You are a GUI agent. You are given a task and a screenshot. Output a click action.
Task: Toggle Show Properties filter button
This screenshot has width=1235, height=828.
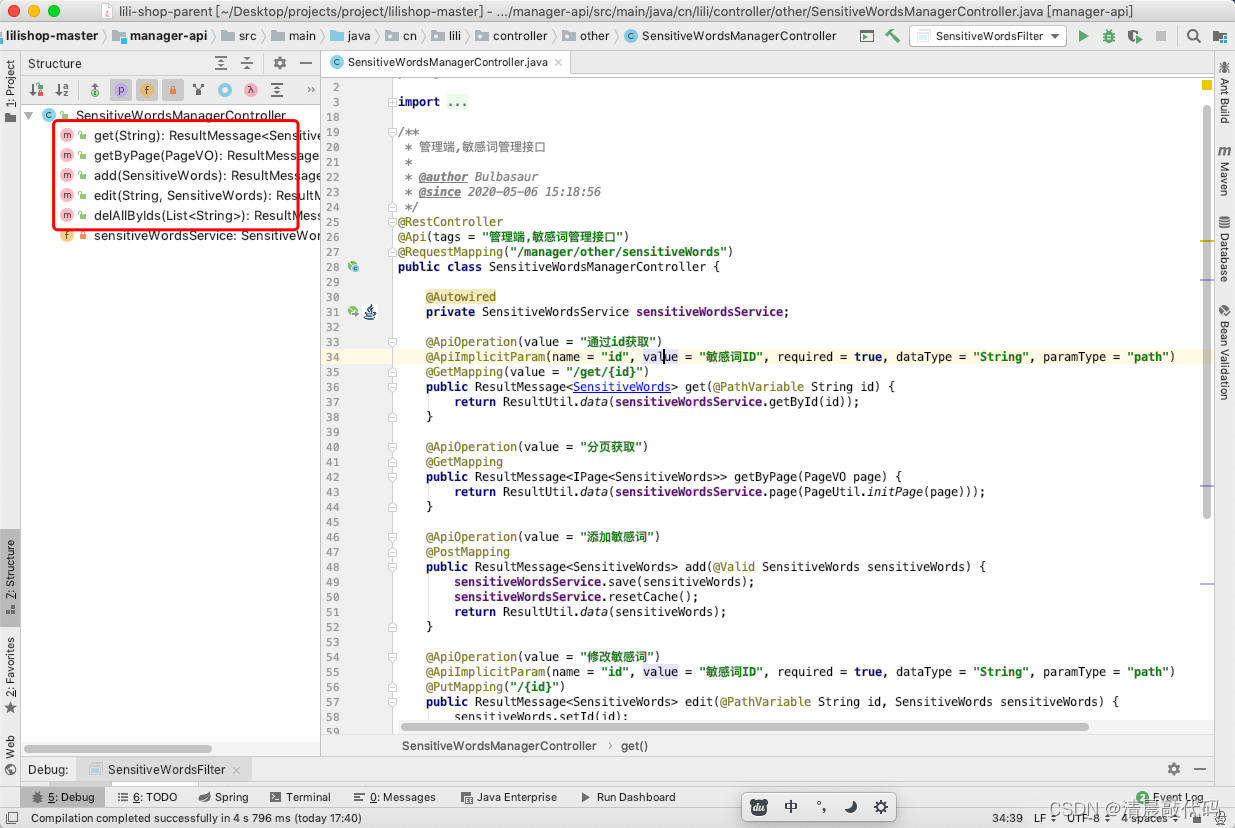click(121, 90)
